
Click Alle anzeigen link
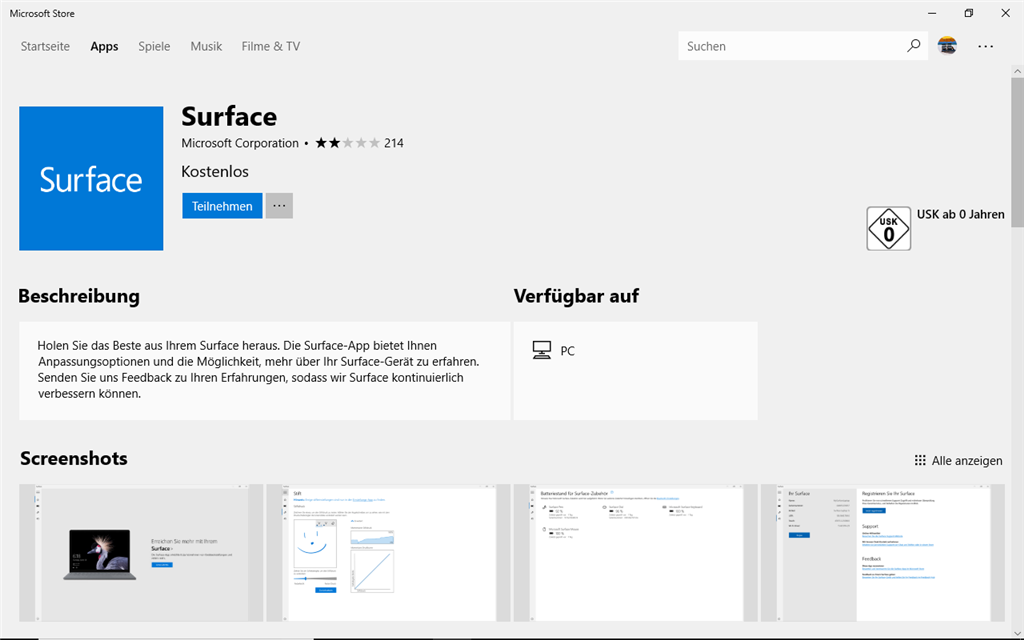[x=967, y=460]
